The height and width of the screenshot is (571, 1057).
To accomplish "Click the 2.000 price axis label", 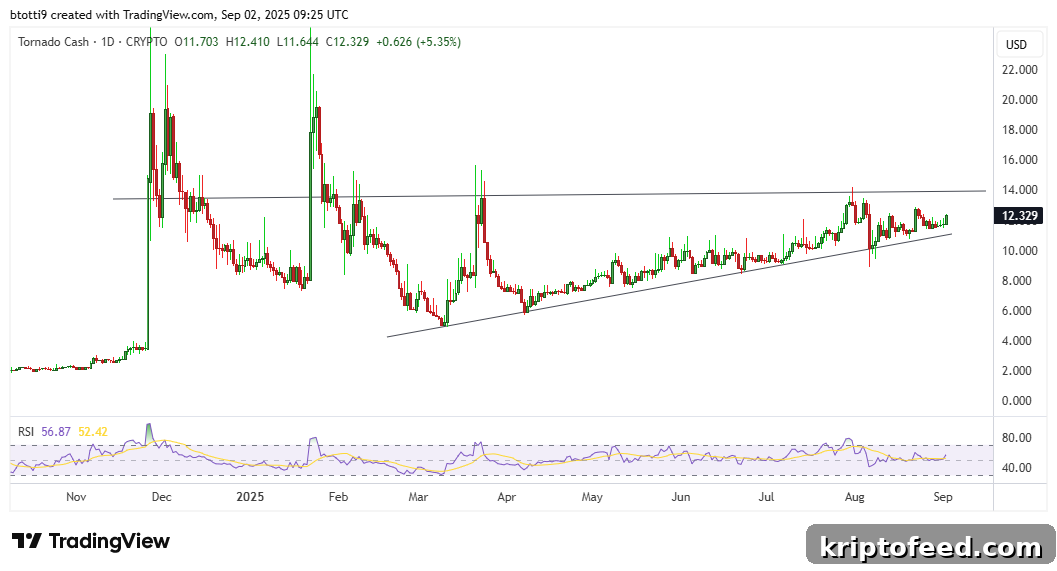I will [1017, 371].
